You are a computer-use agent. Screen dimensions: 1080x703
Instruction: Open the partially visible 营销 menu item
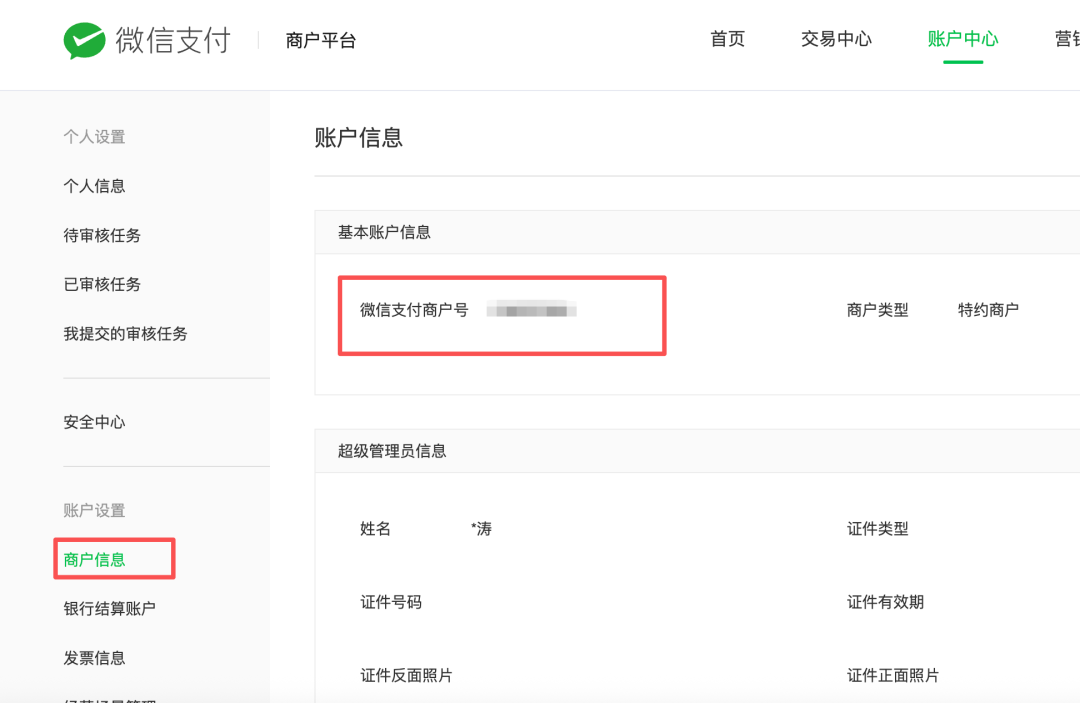click(1066, 39)
